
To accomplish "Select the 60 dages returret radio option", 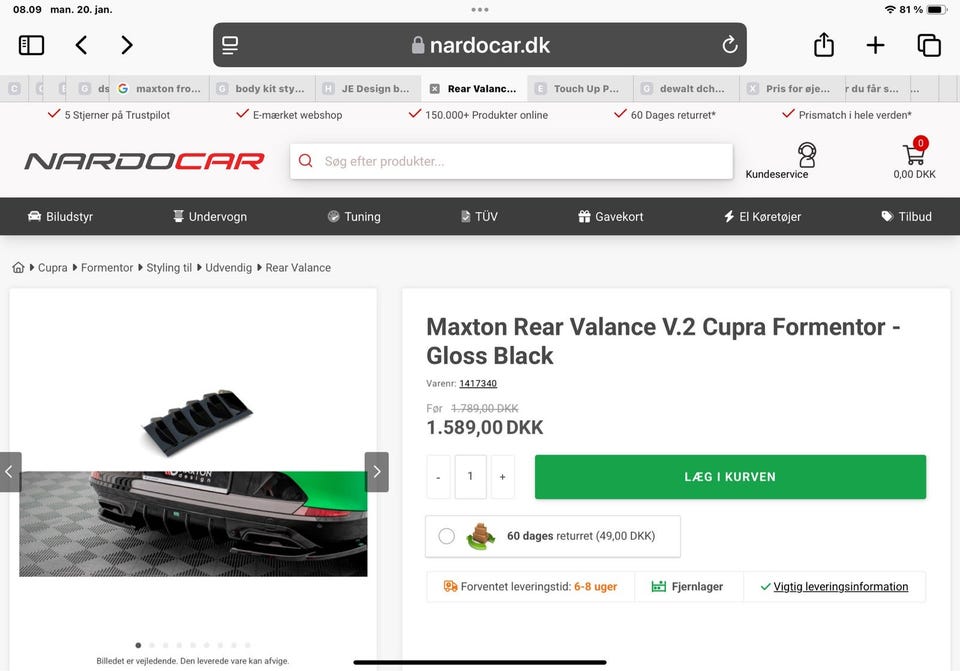I will click(446, 536).
